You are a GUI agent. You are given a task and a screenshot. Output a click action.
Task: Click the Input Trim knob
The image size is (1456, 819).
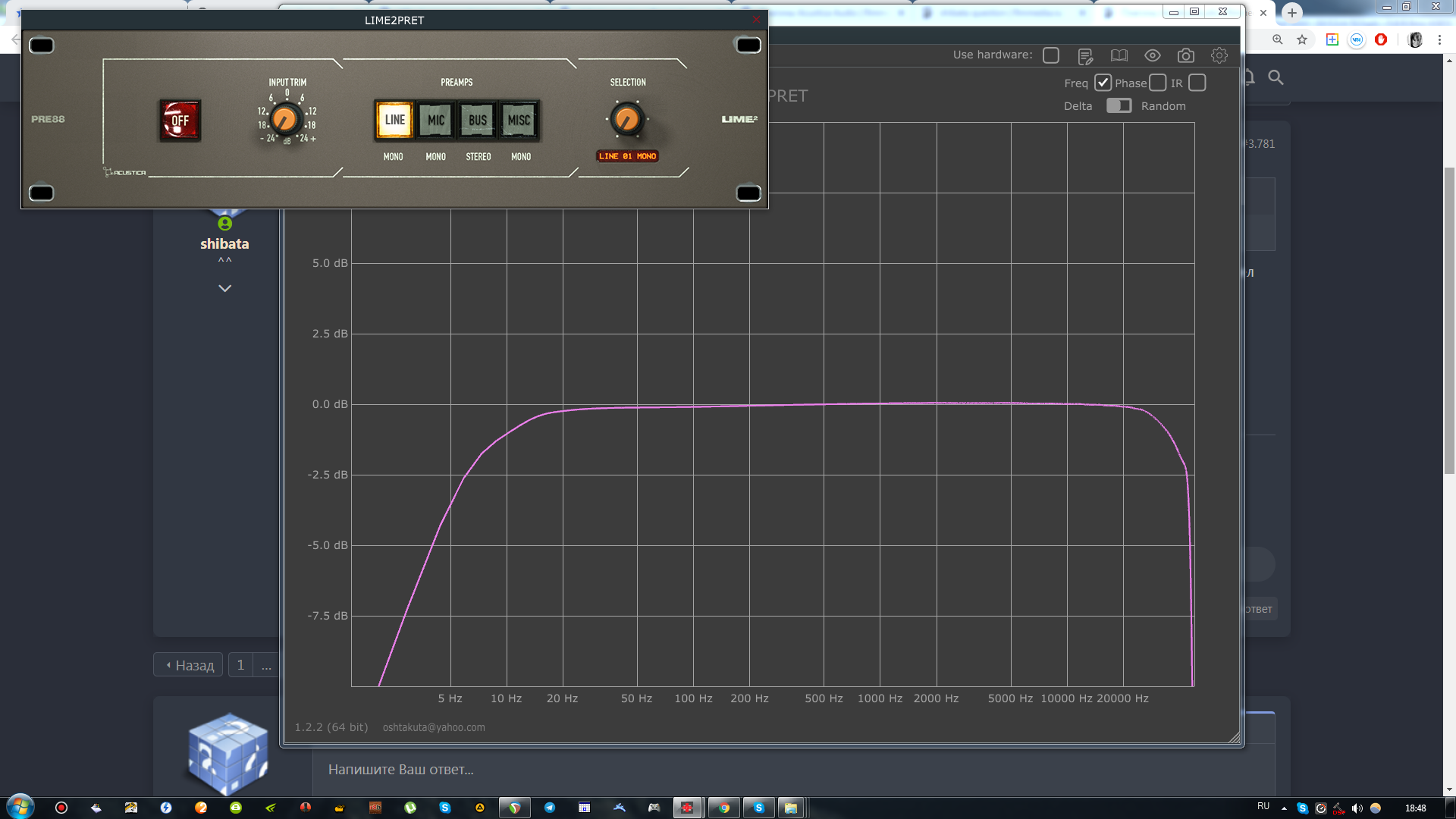285,119
